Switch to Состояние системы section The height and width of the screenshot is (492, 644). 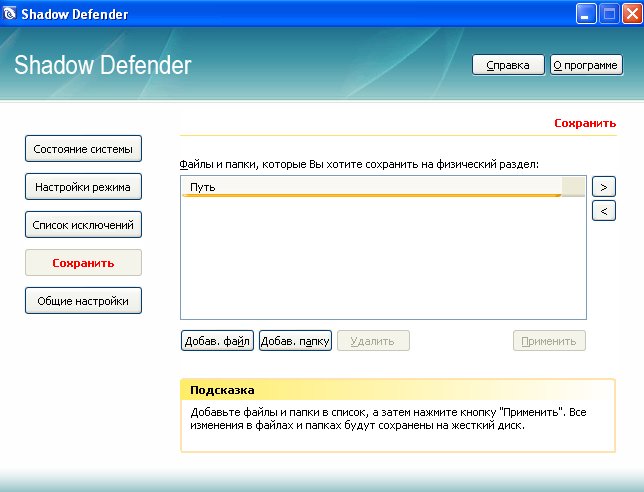click(x=83, y=149)
